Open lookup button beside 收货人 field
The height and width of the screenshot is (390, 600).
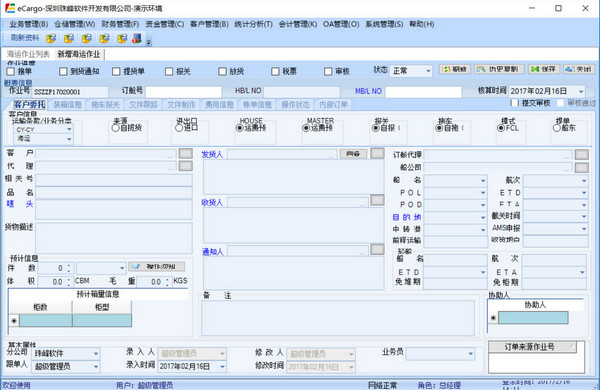(377, 200)
